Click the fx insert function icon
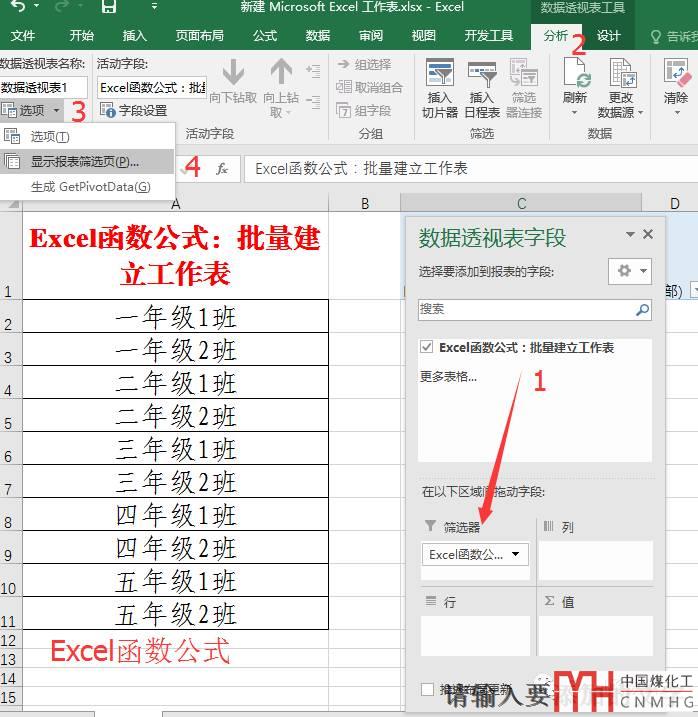Image resolution: width=698 pixels, height=717 pixels. coord(222,169)
